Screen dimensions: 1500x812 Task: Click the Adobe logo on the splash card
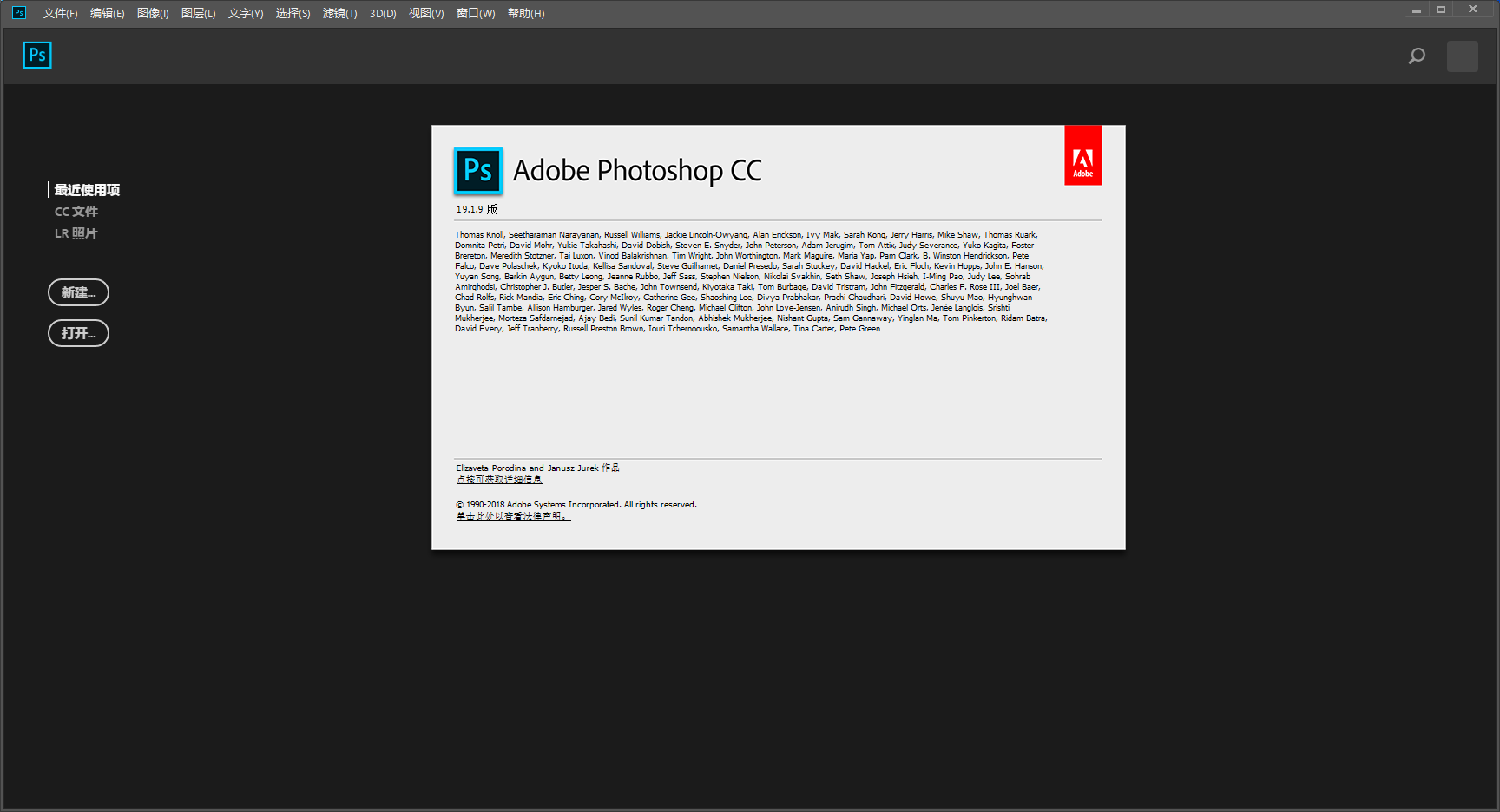click(1082, 154)
